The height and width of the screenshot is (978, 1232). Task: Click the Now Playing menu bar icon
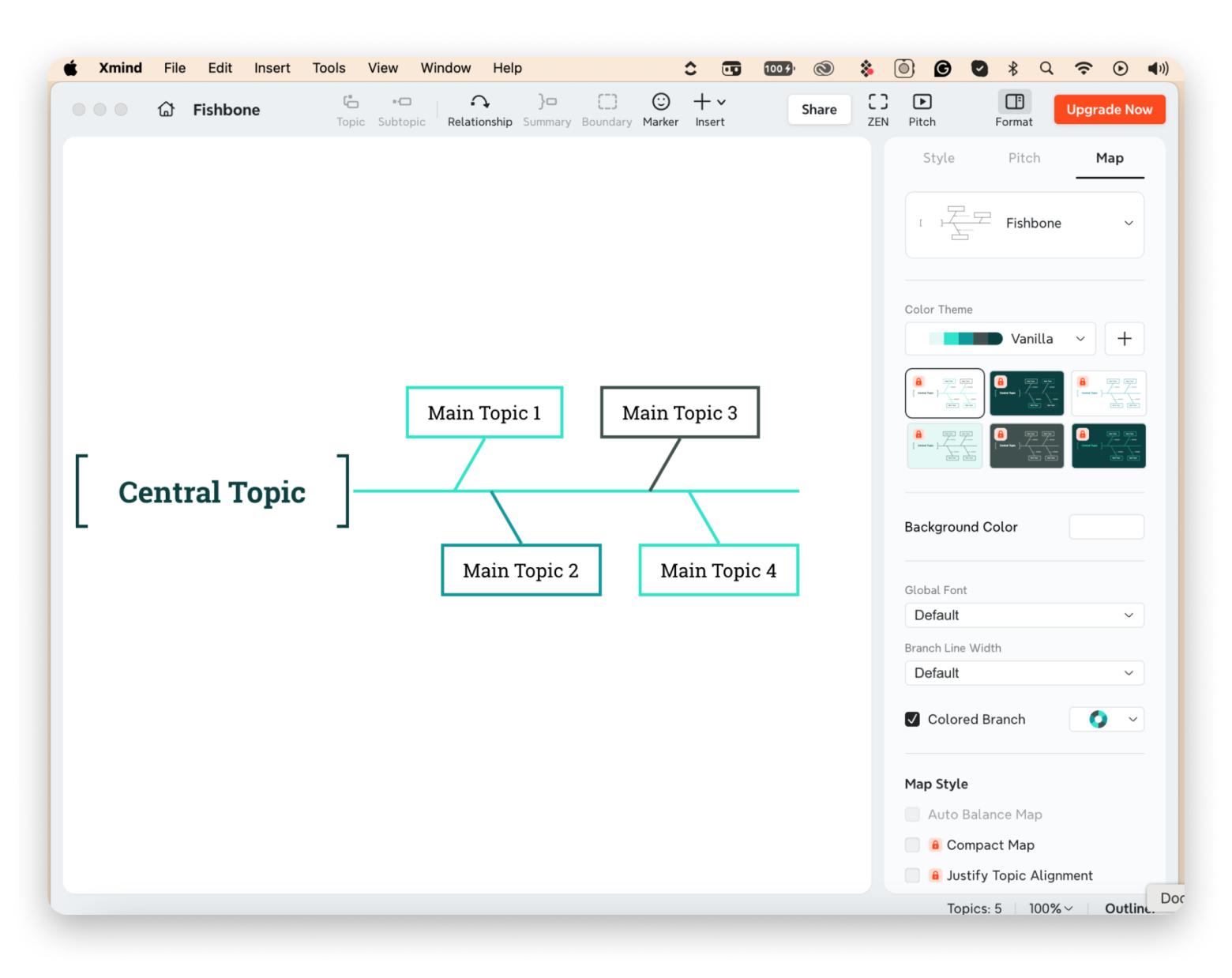(1120, 68)
